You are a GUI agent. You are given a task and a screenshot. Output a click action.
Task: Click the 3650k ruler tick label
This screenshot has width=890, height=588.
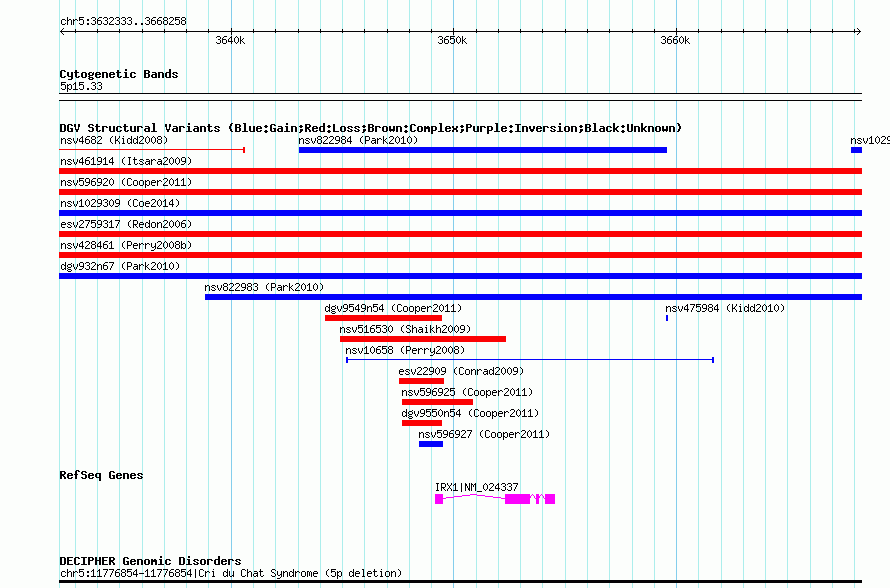pos(452,40)
